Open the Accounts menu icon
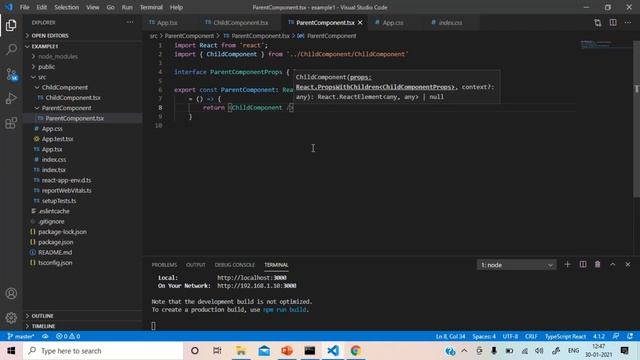Screen dimensions: 640x360 11,293
